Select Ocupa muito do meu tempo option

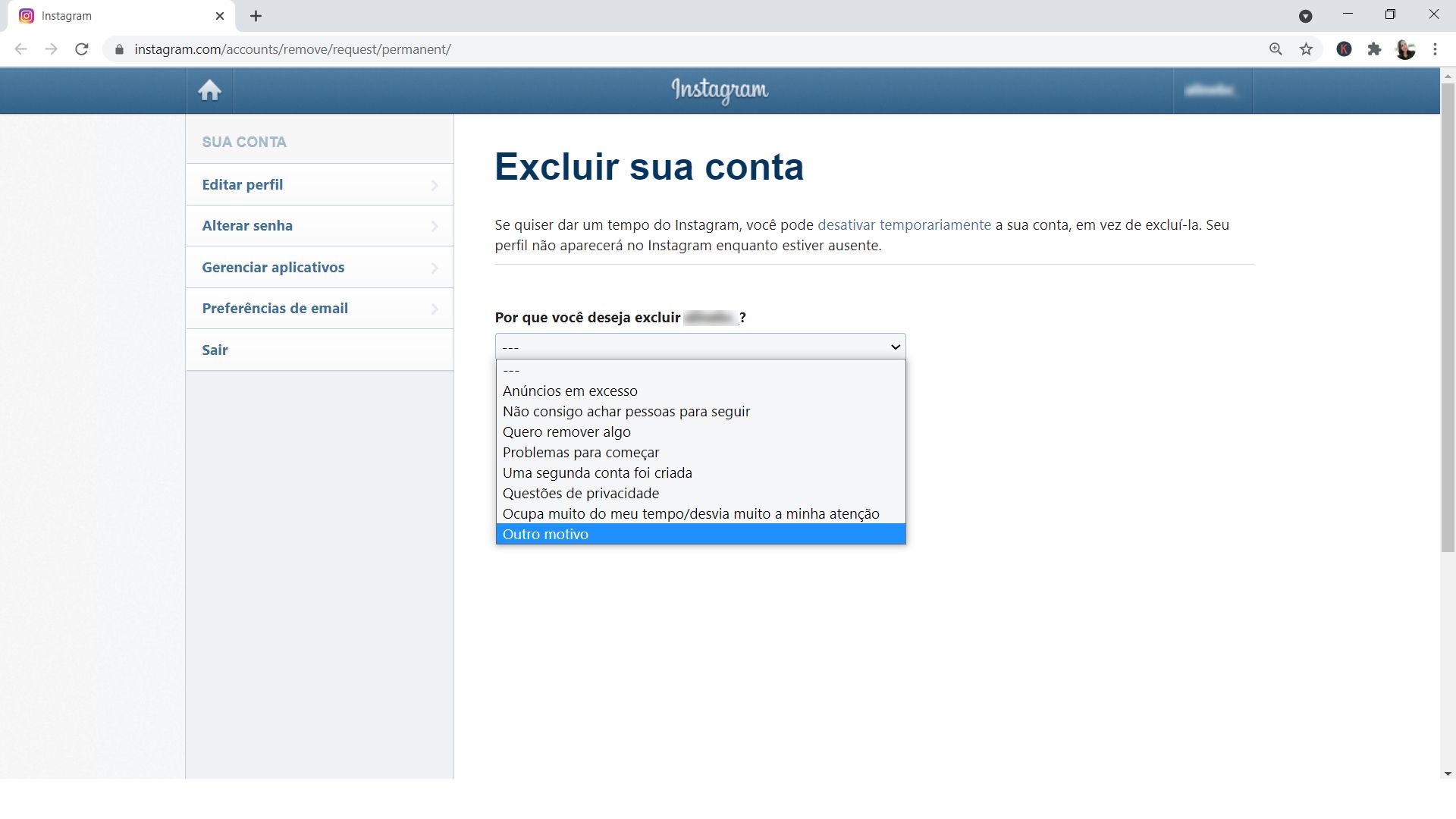point(701,513)
